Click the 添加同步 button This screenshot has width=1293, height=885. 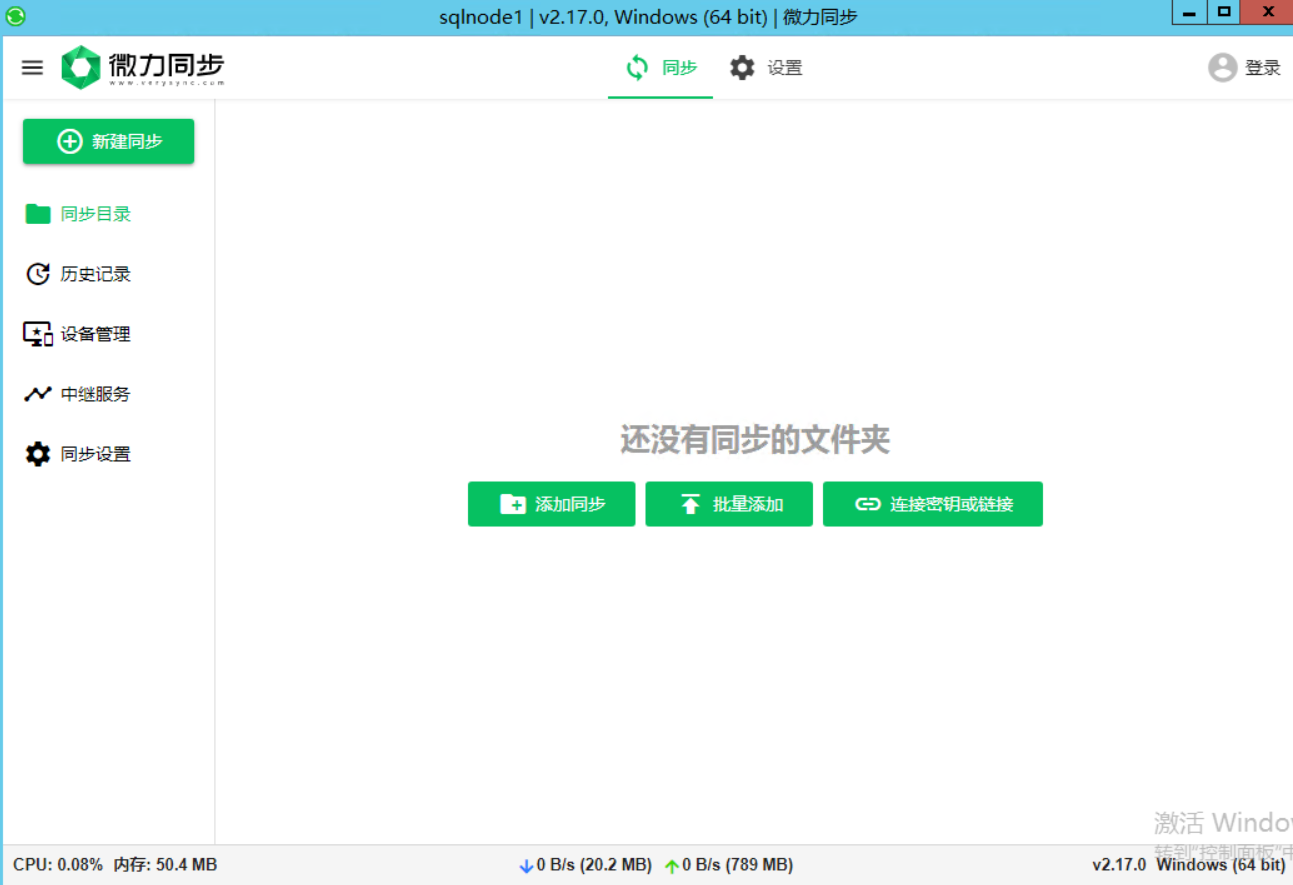click(x=551, y=504)
